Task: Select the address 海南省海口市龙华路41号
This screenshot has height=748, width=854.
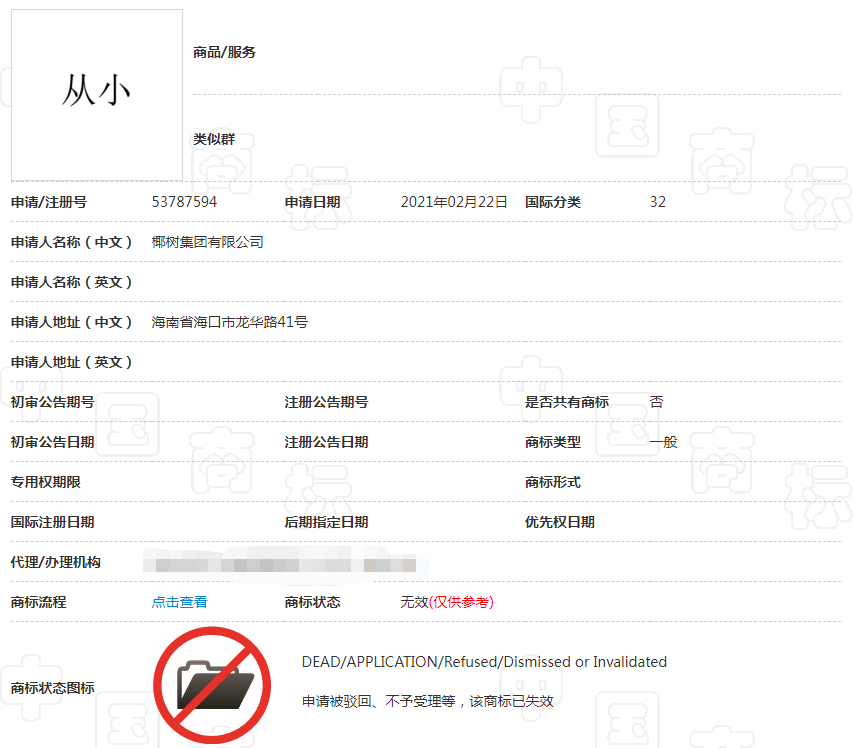Action: point(229,322)
